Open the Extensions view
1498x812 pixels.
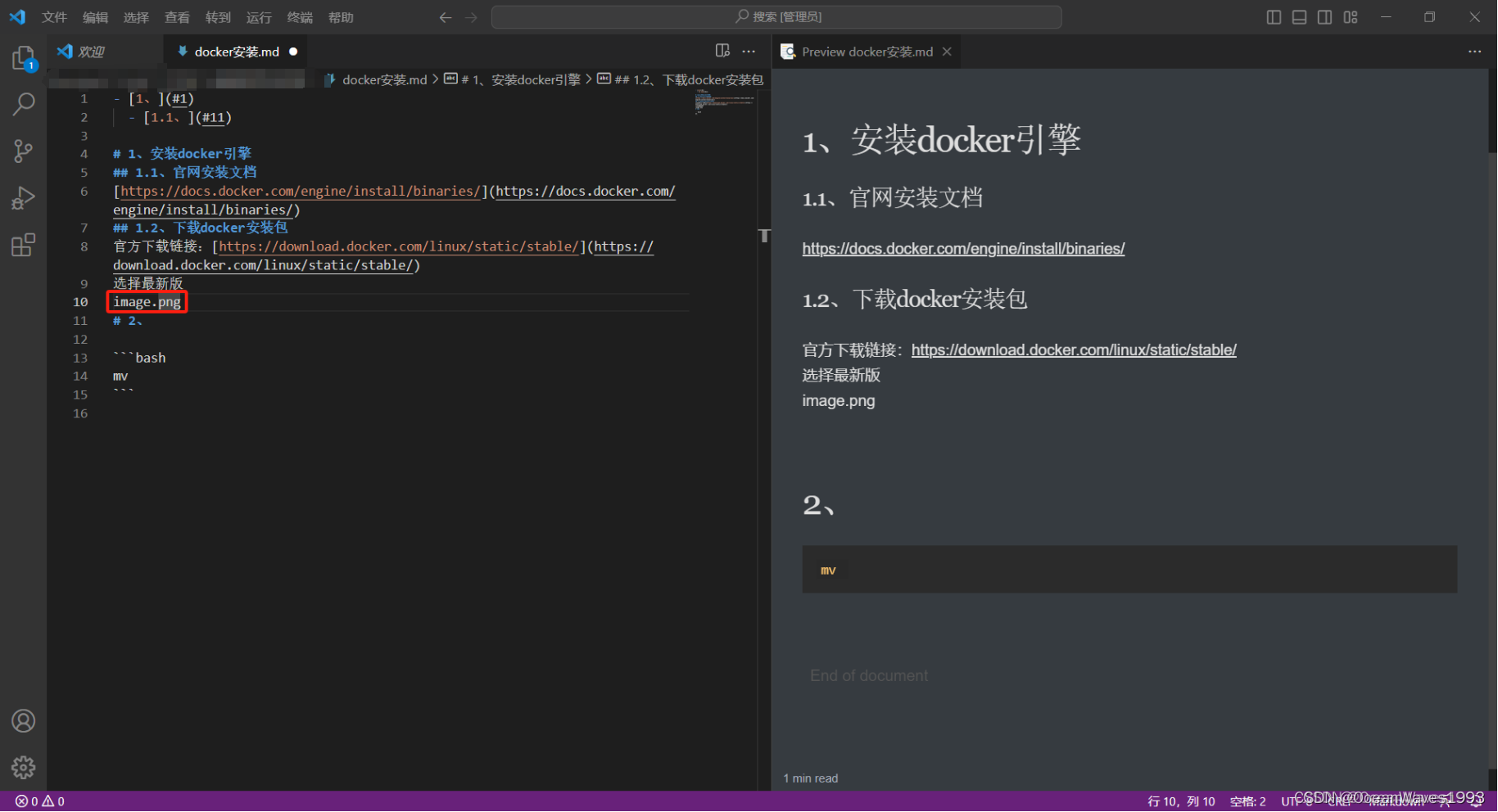pyautogui.click(x=23, y=245)
